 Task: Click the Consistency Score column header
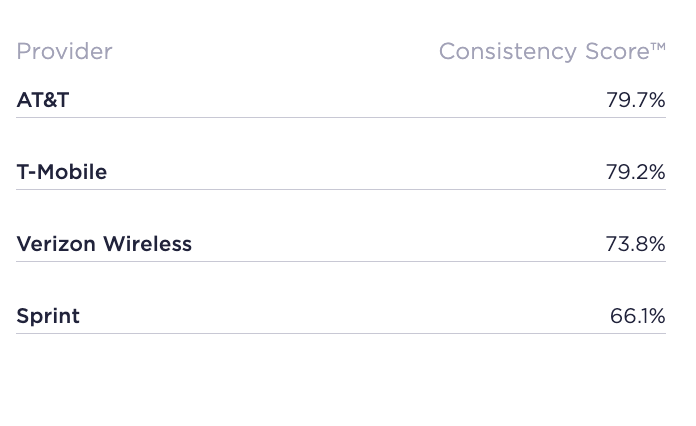coord(551,52)
